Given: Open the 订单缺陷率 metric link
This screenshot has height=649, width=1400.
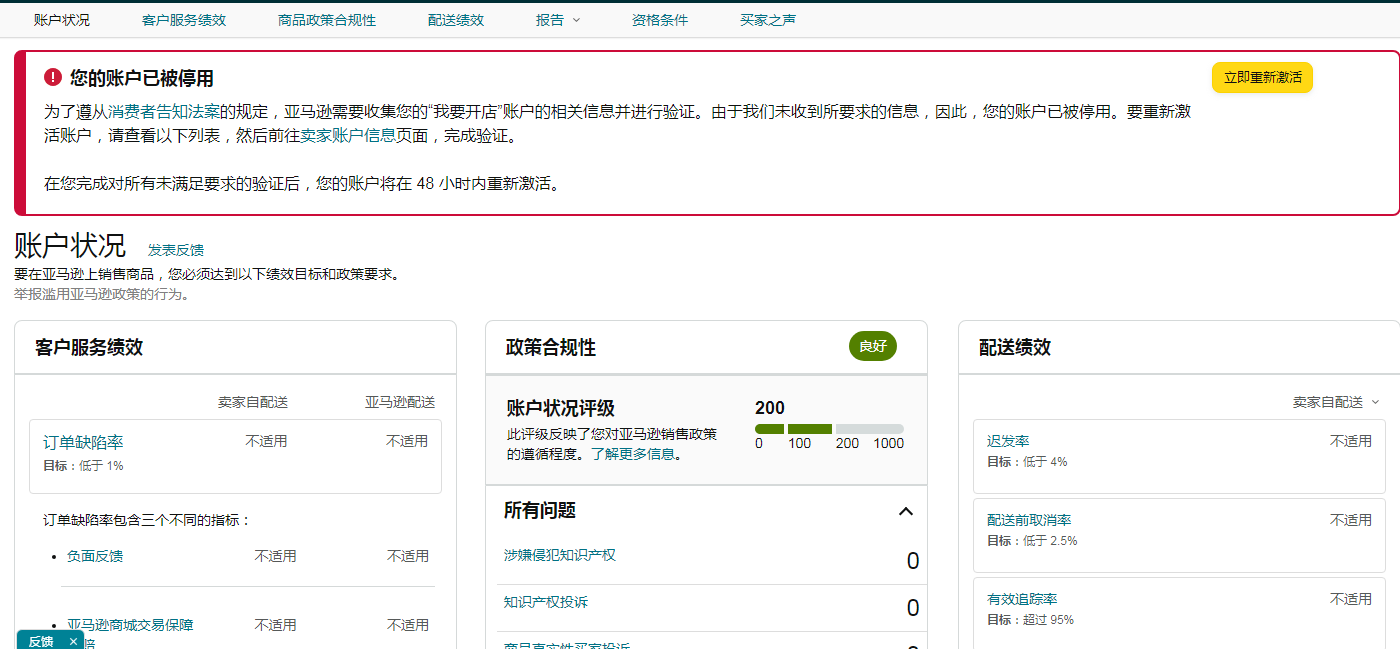Looking at the screenshot, I should point(83,442).
